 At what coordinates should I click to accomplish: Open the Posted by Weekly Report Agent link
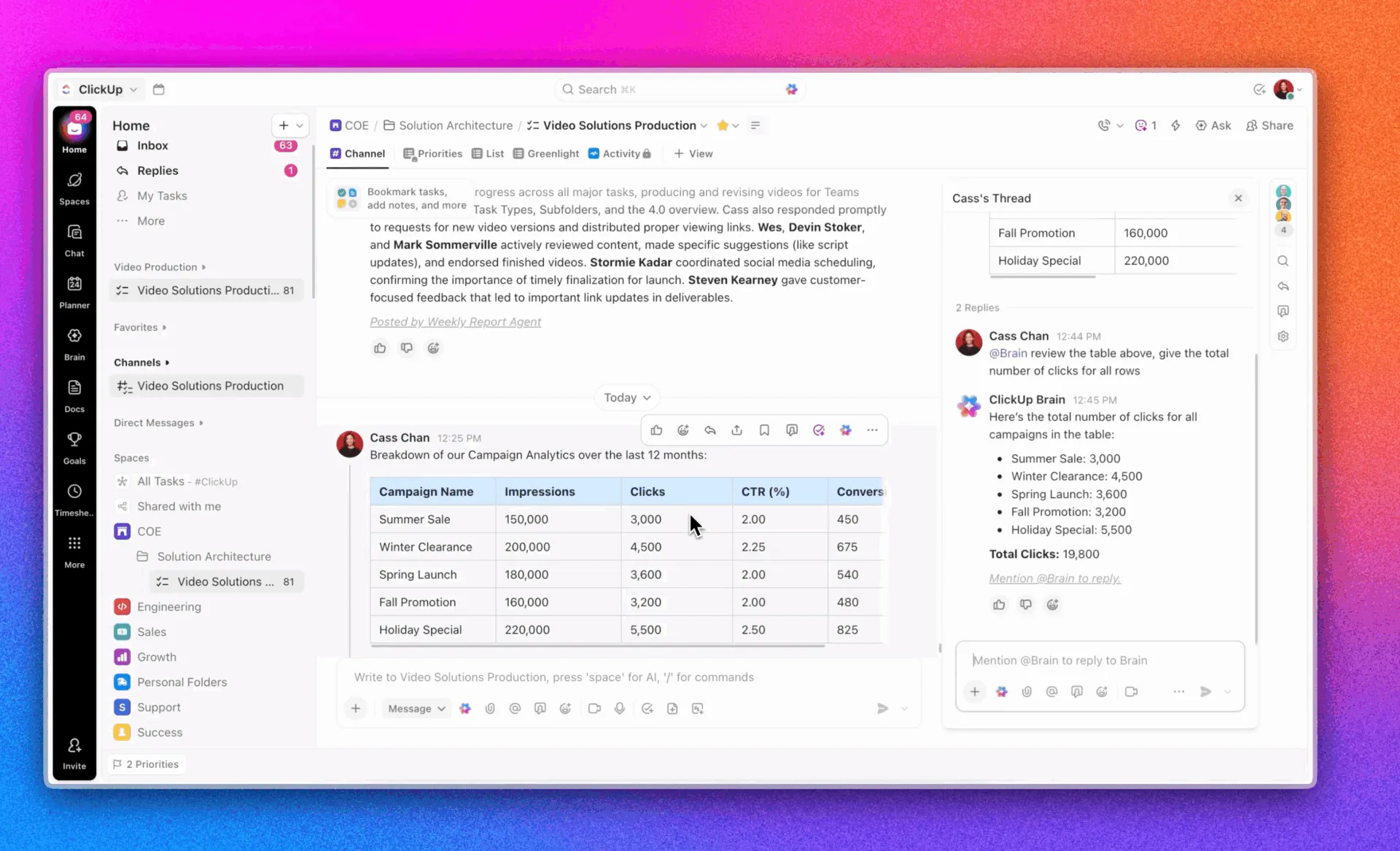[x=455, y=322]
